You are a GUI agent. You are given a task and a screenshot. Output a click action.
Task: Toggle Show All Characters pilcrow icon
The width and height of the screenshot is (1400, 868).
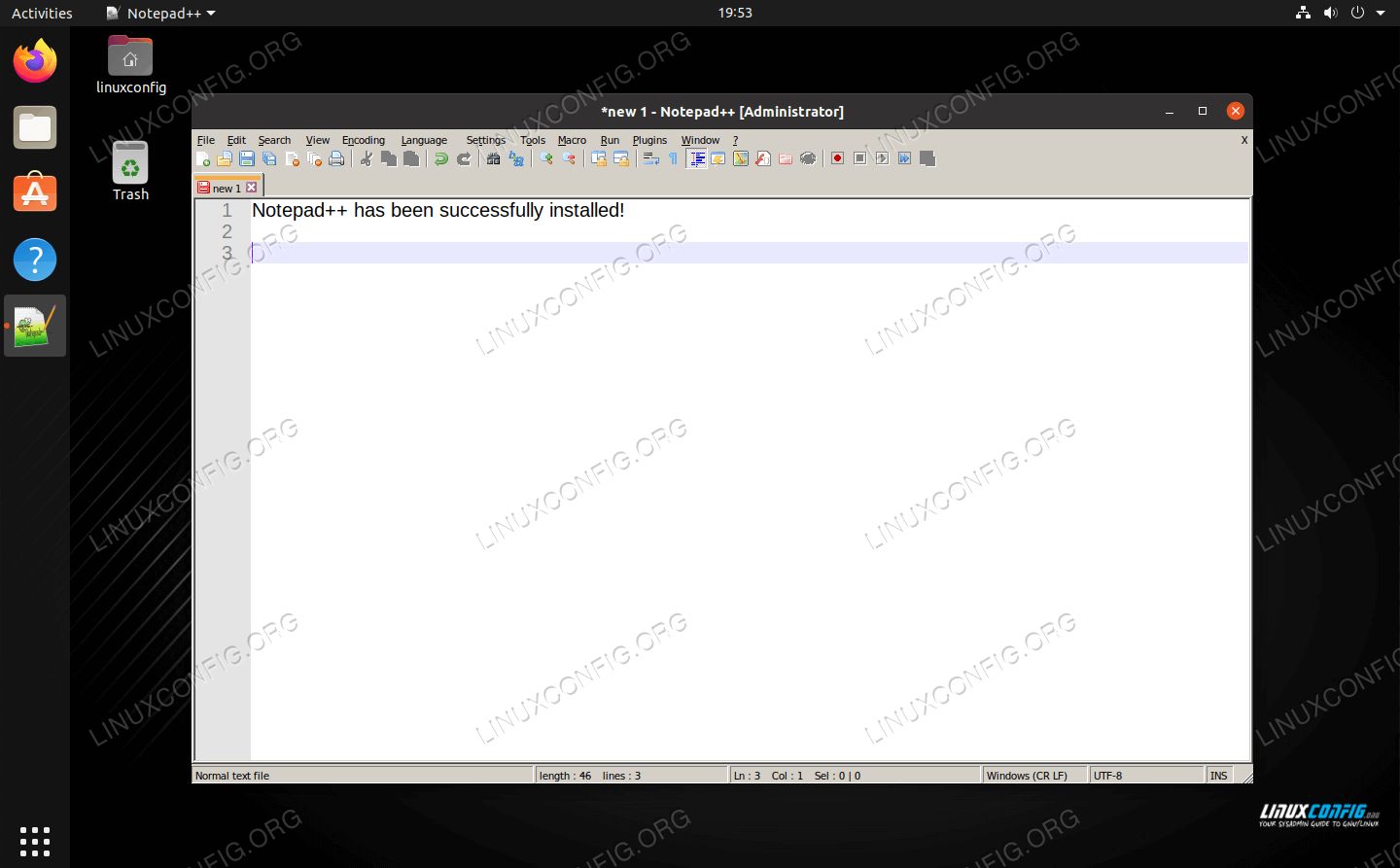point(674,158)
